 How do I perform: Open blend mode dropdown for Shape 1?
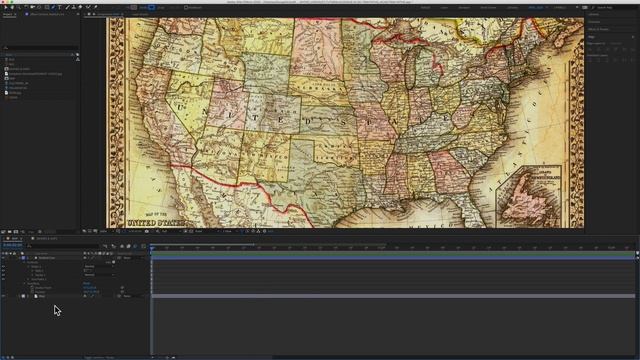(100, 267)
